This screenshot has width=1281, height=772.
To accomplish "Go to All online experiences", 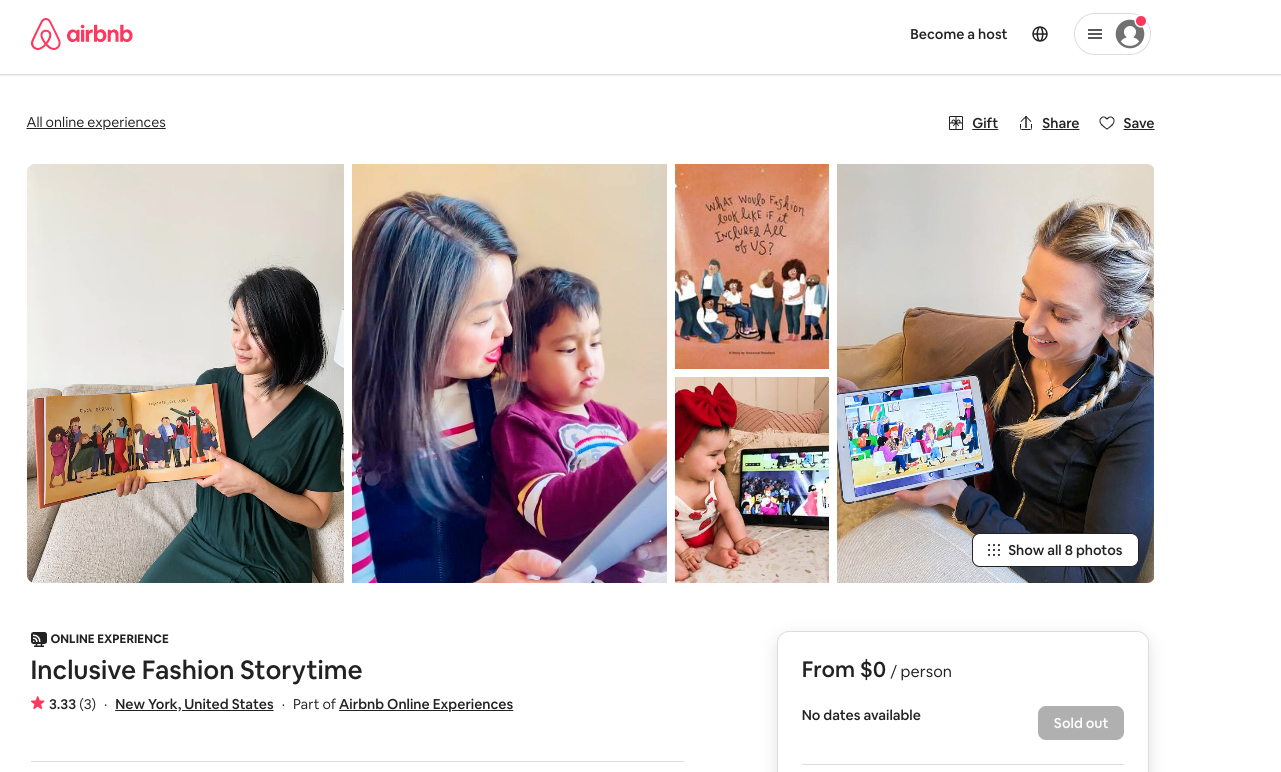I will click(x=96, y=122).
